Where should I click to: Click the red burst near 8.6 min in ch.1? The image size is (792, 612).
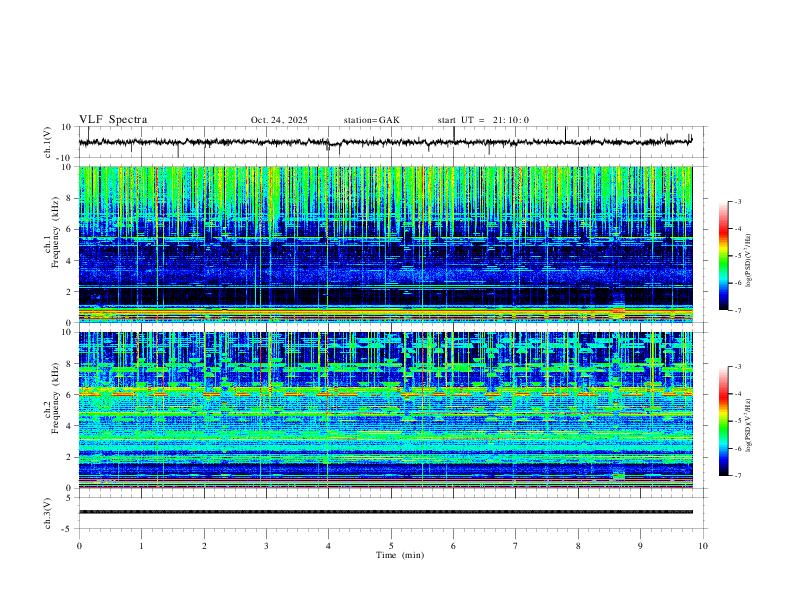tap(618, 312)
